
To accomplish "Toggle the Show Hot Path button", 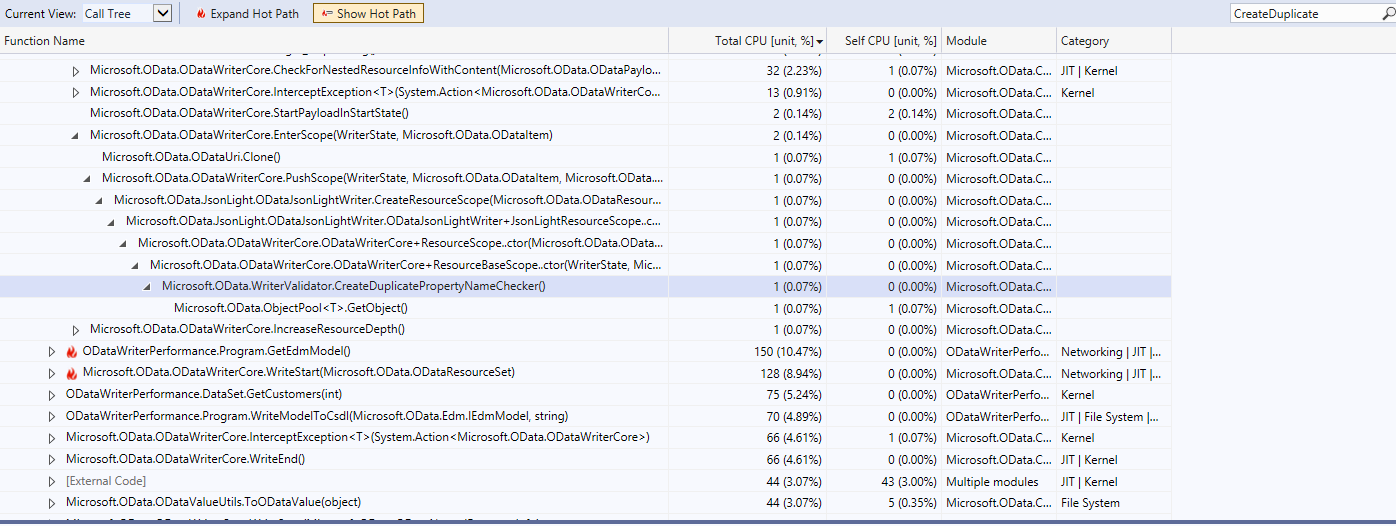I will click(x=368, y=14).
